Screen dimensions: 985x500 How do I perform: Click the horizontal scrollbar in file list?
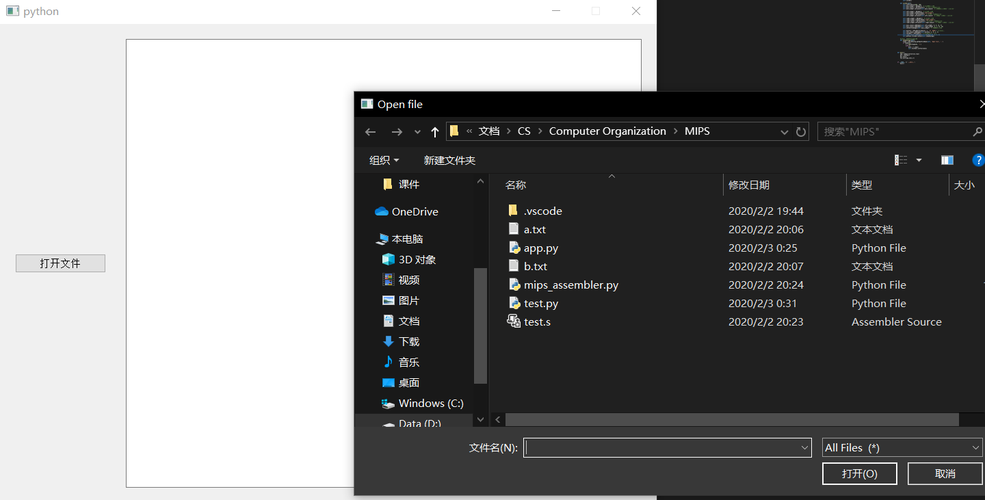732,419
